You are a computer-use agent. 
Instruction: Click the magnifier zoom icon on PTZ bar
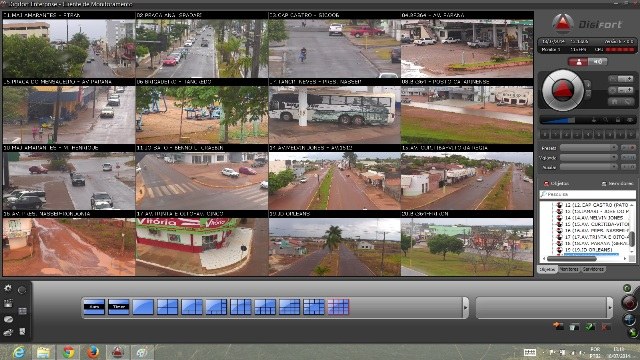point(605,120)
